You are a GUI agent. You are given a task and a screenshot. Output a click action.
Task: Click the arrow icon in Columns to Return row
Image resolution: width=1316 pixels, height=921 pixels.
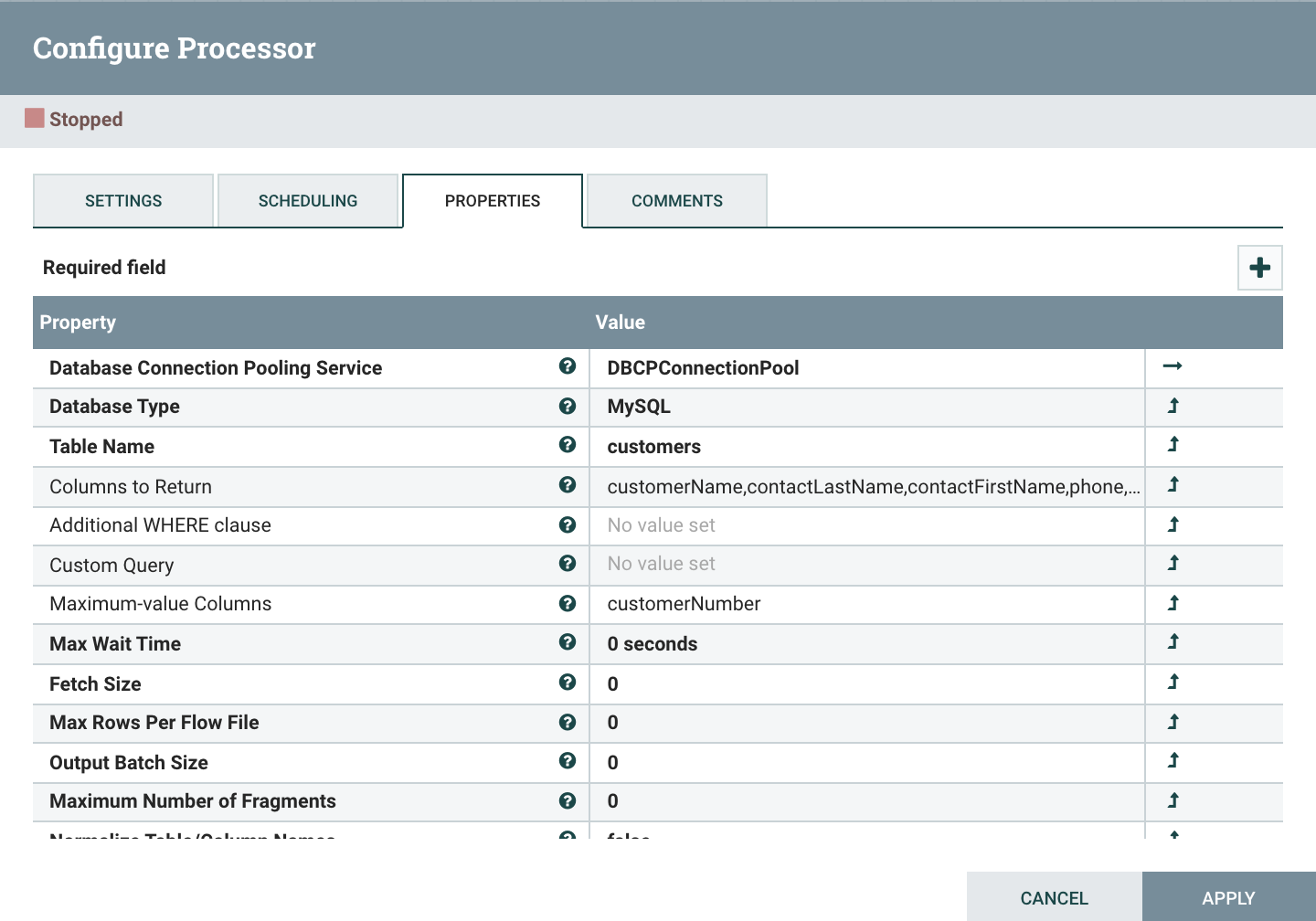point(1173,485)
